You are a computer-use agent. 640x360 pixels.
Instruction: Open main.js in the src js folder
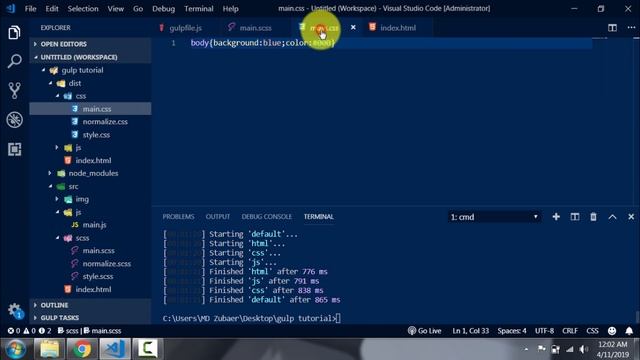tap(94, 225)
